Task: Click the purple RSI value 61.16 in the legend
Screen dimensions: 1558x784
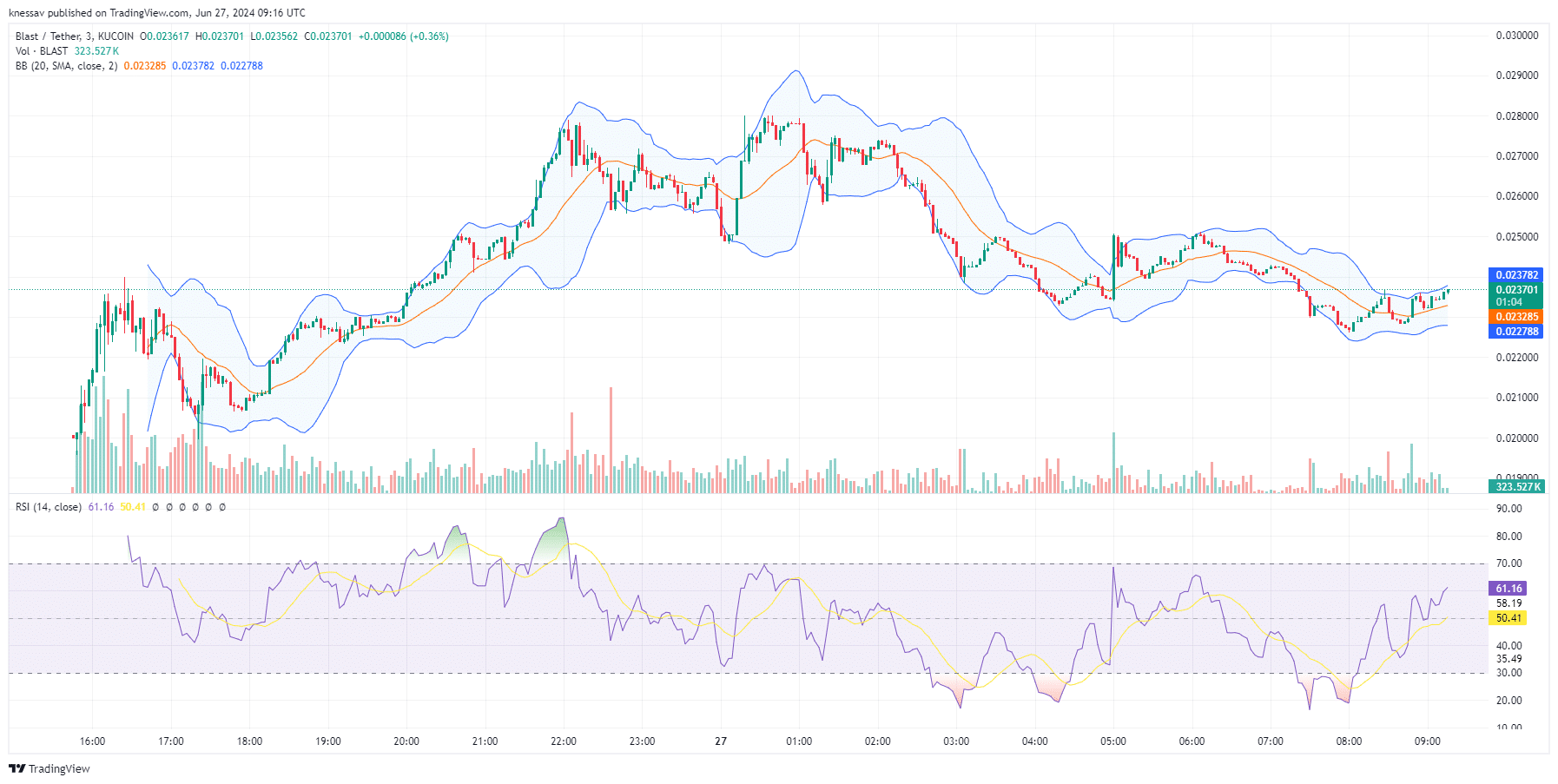Action: [101, 507]
